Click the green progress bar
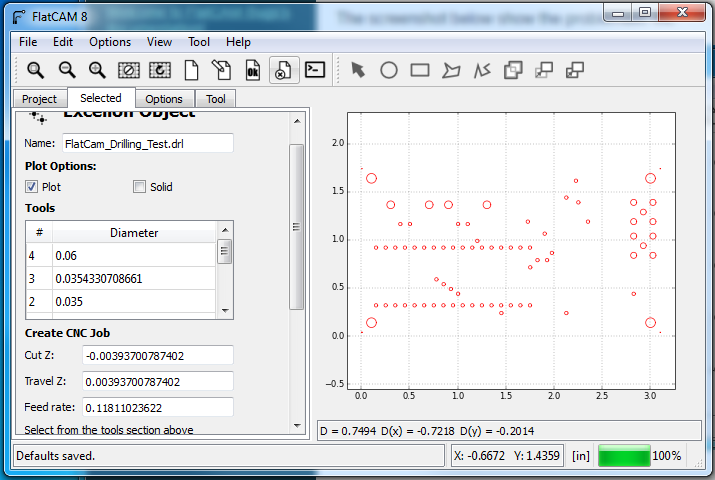The image size is (715, 480). click(x=624, y=456)
